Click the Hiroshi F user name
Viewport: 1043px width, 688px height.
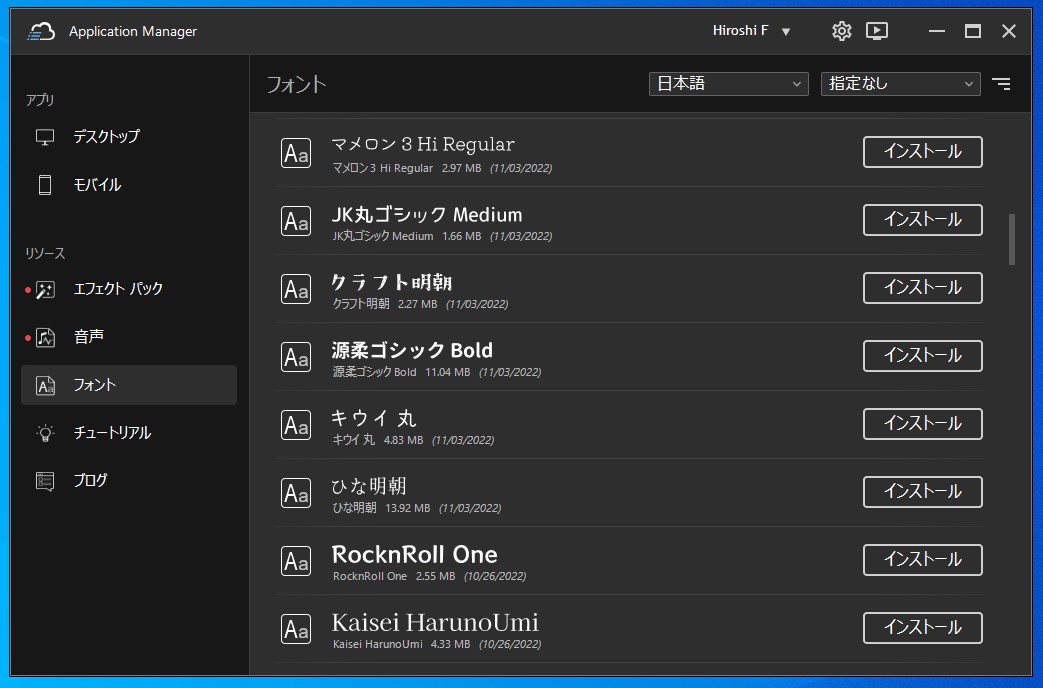(740, 31)
